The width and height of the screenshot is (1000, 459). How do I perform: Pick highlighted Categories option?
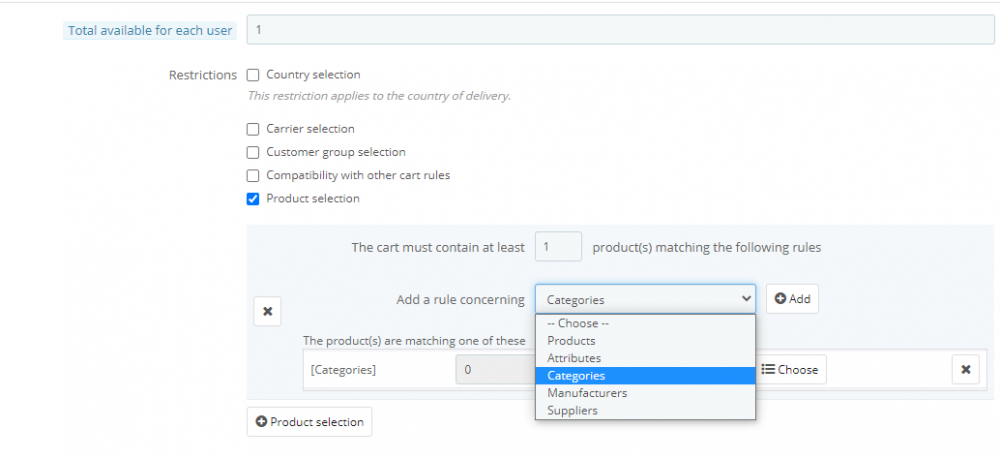coord(576,376)
